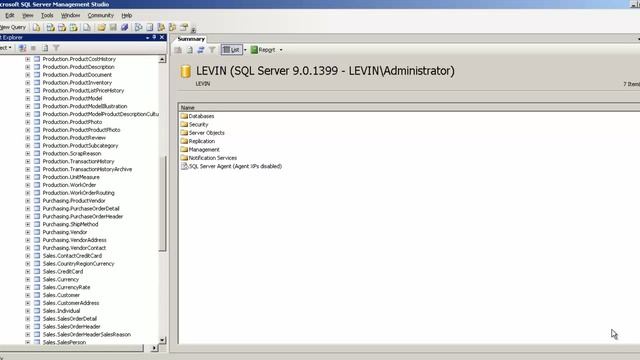The width and height of the screenshot is (640, 360).
Task: Click the Object Explorer scroll up arrow
Action: pyautogui.click(x=162, y=60)
